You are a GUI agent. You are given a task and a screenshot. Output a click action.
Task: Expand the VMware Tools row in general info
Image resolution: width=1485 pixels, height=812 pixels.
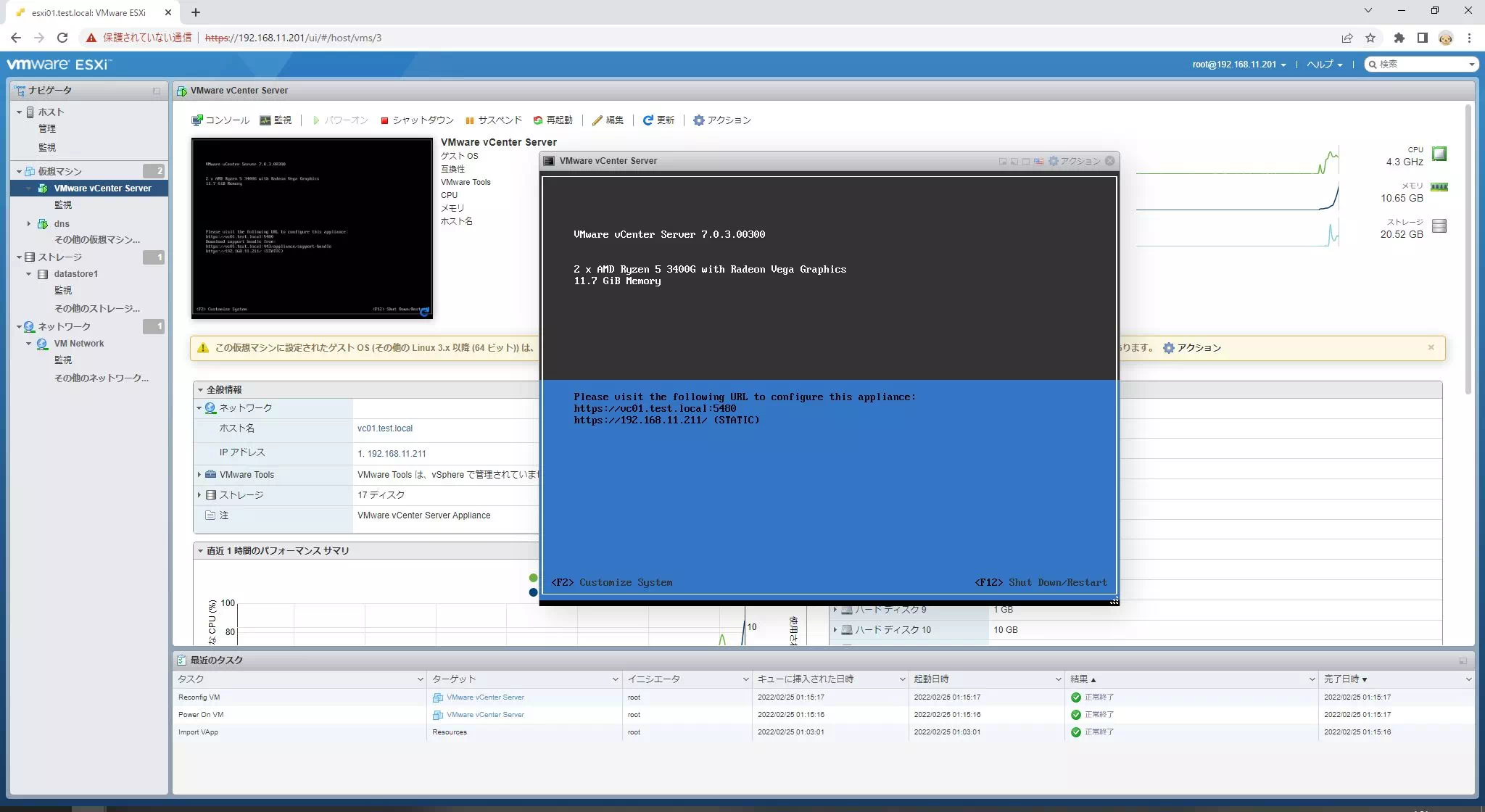[x=199, y=475]
